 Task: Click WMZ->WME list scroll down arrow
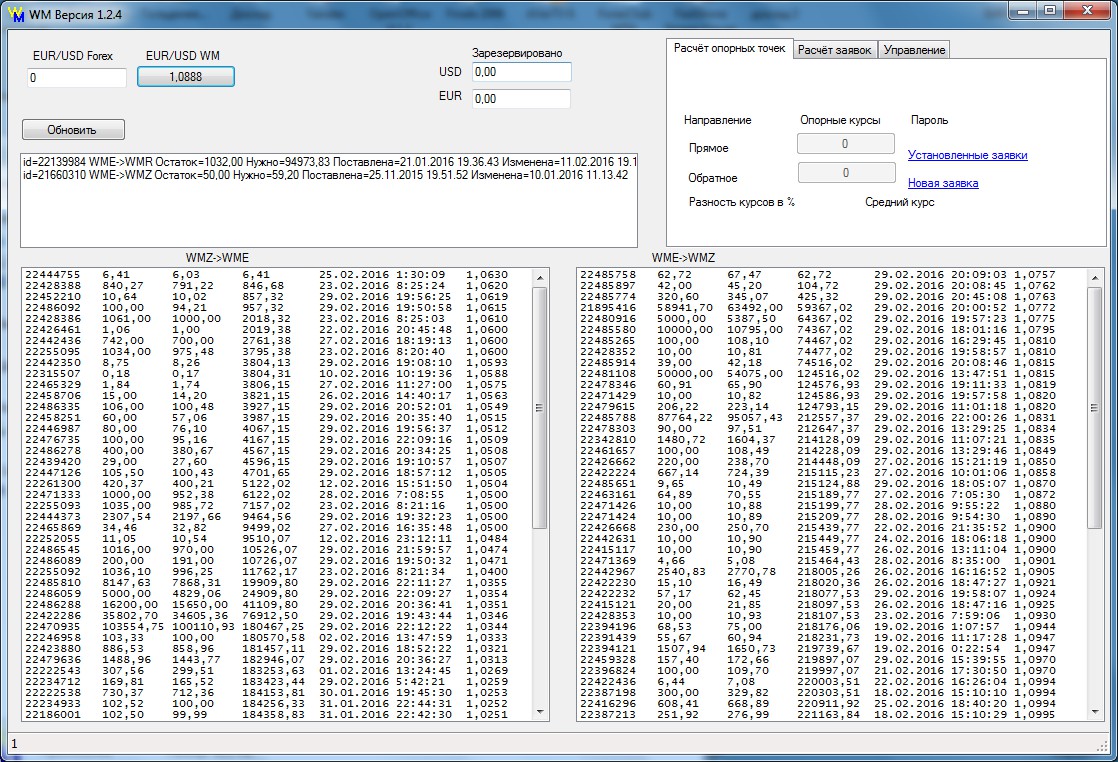[540, 712]
